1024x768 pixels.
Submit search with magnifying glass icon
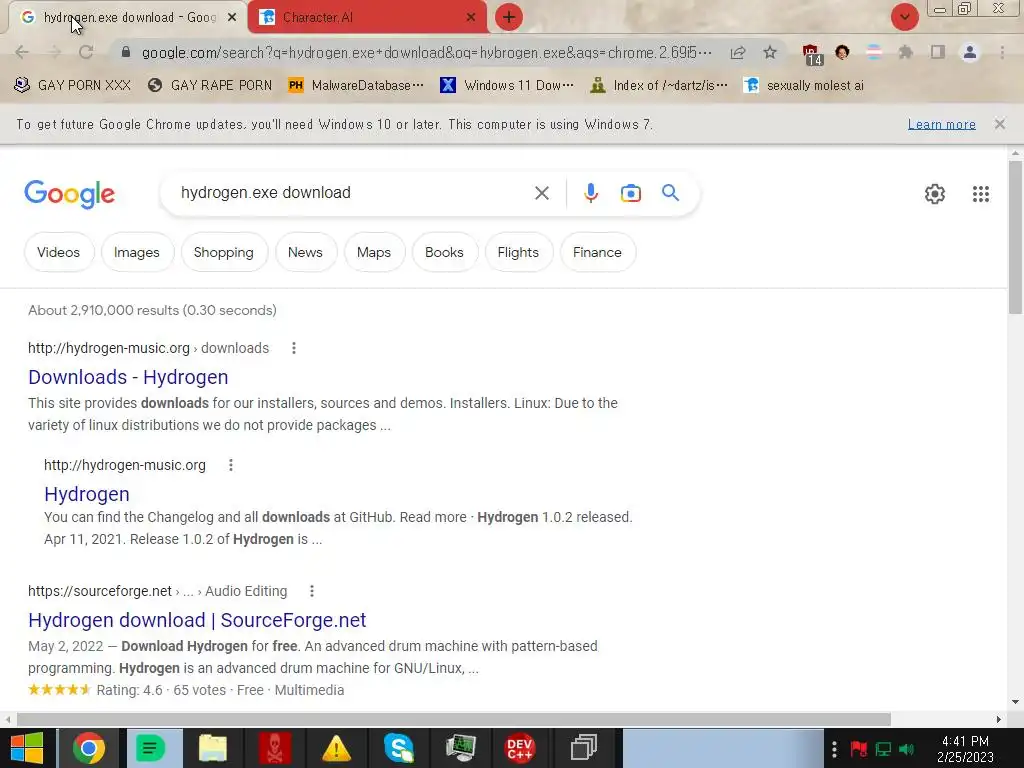pyautogui.click(x=670, y=193)
